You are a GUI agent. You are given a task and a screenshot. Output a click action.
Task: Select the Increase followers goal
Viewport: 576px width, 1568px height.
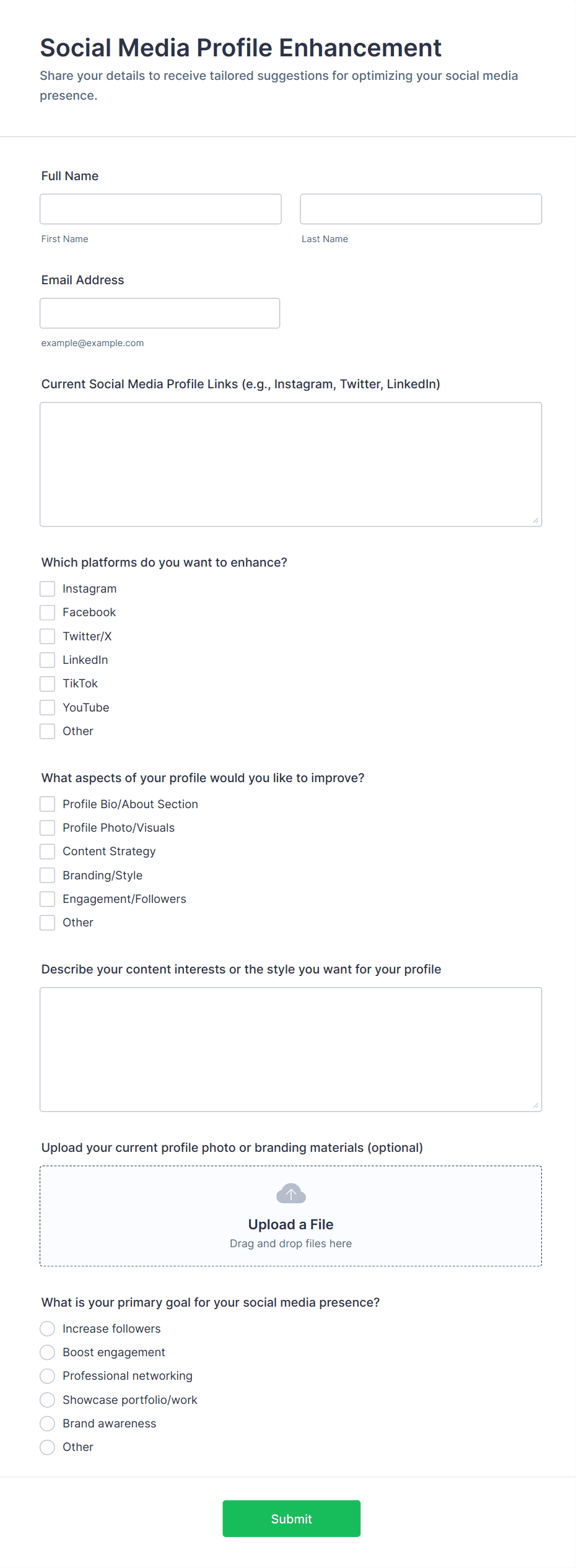click(x=47, y=1328)
